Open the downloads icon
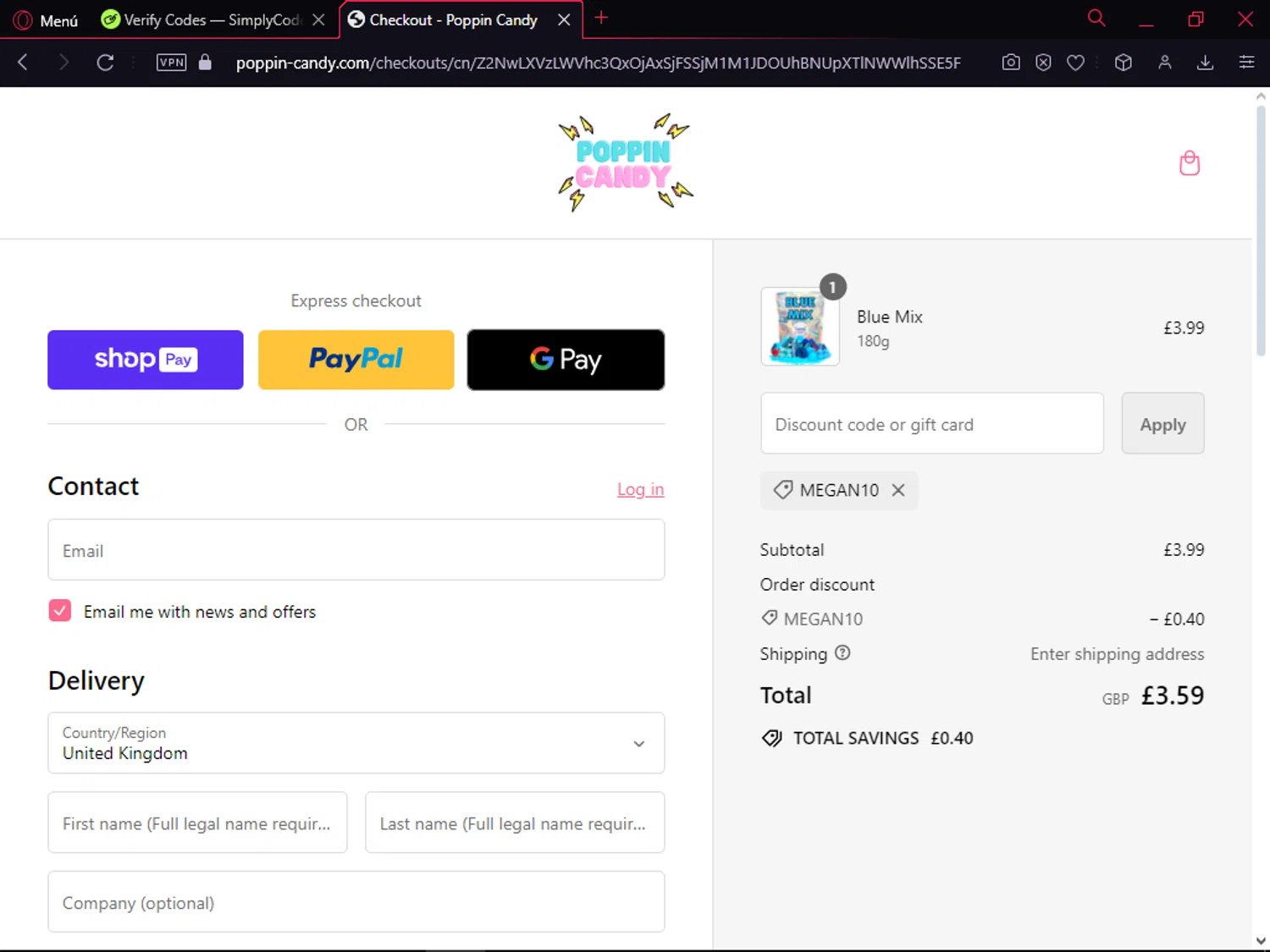This screenshot has width=1270, height=952. (x=1206, y=62)
